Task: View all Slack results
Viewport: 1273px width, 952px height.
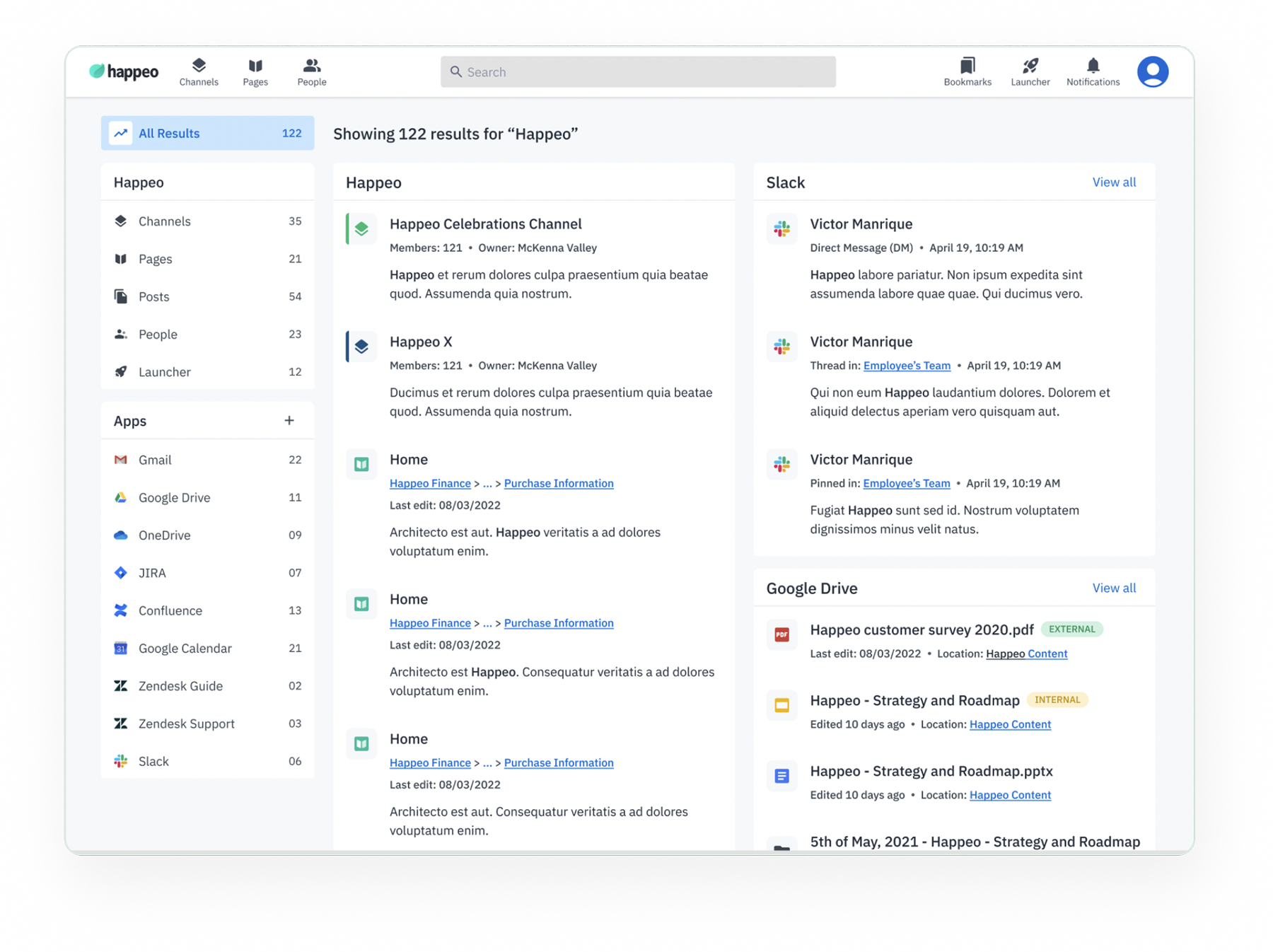Action: 1114,182
